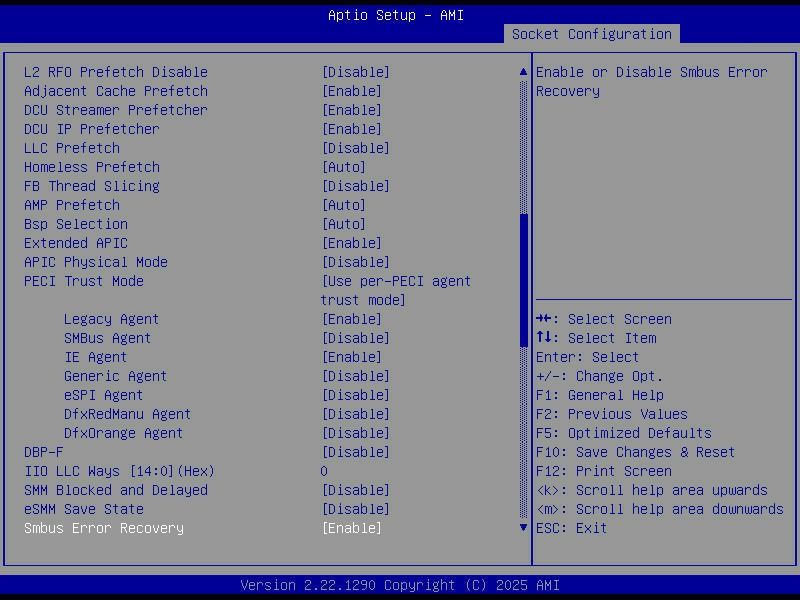Click F2: Previous Values hint

tap(612, 414)
